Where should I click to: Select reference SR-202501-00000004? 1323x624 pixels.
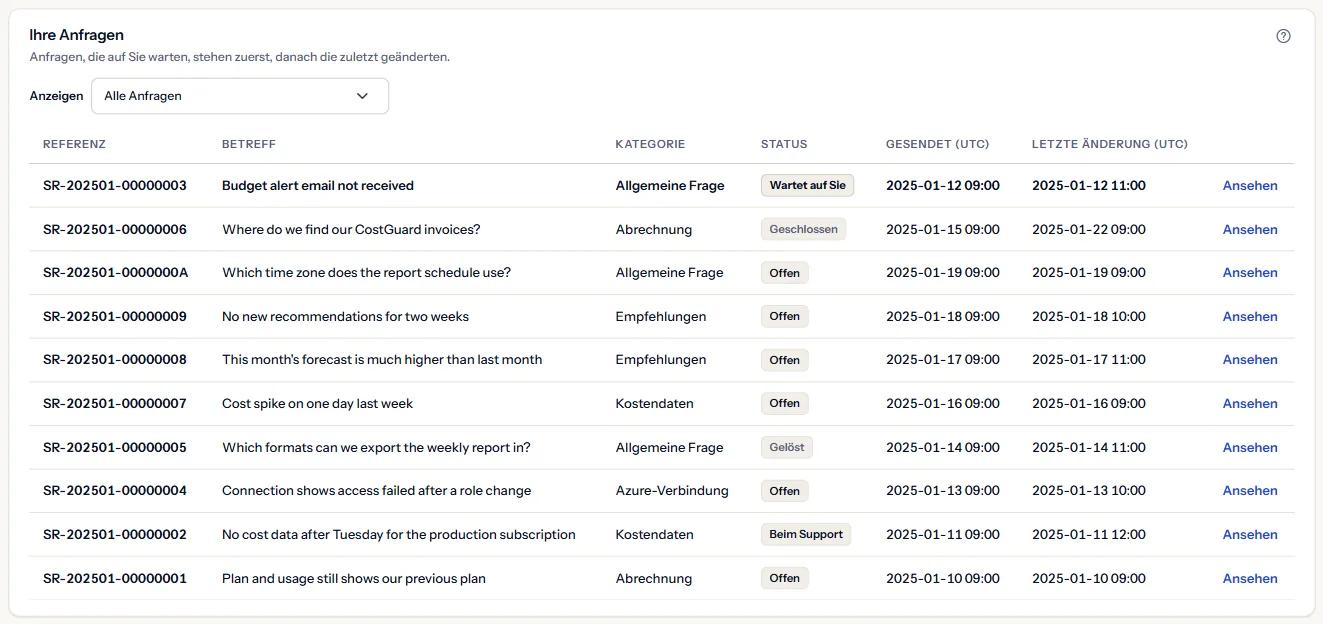point(115,491)
